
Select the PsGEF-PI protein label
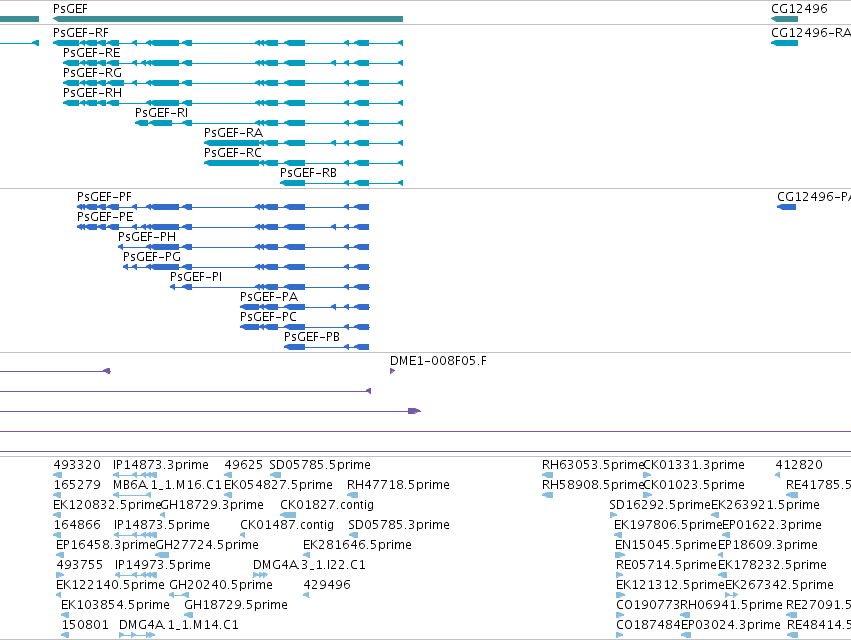coord(196,277)
